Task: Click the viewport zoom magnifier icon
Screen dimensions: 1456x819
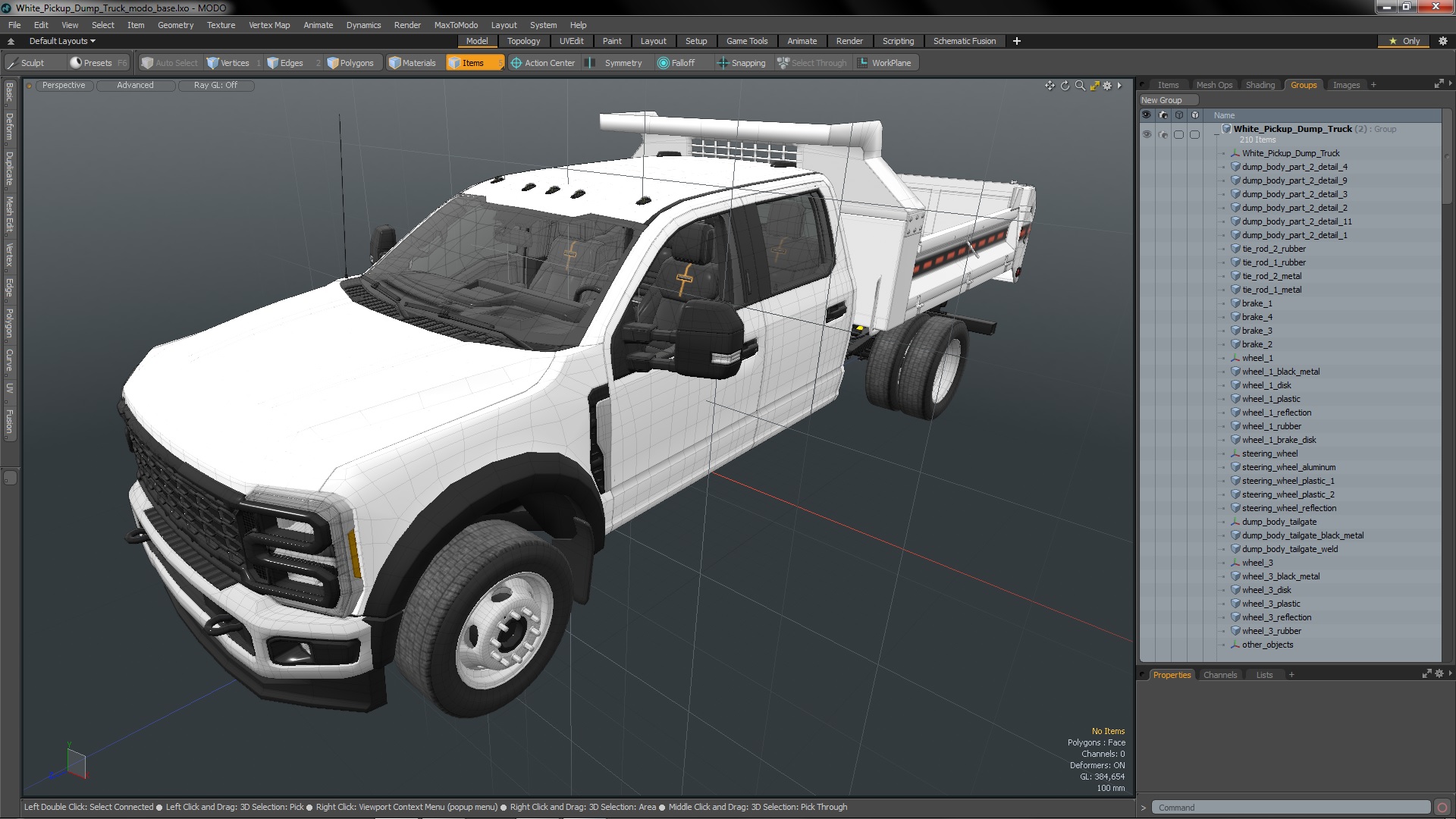Action: click(x=1080, y=86)
